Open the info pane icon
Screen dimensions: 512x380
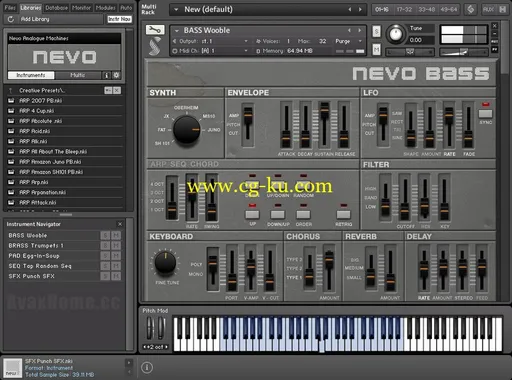tap(147, 367)
